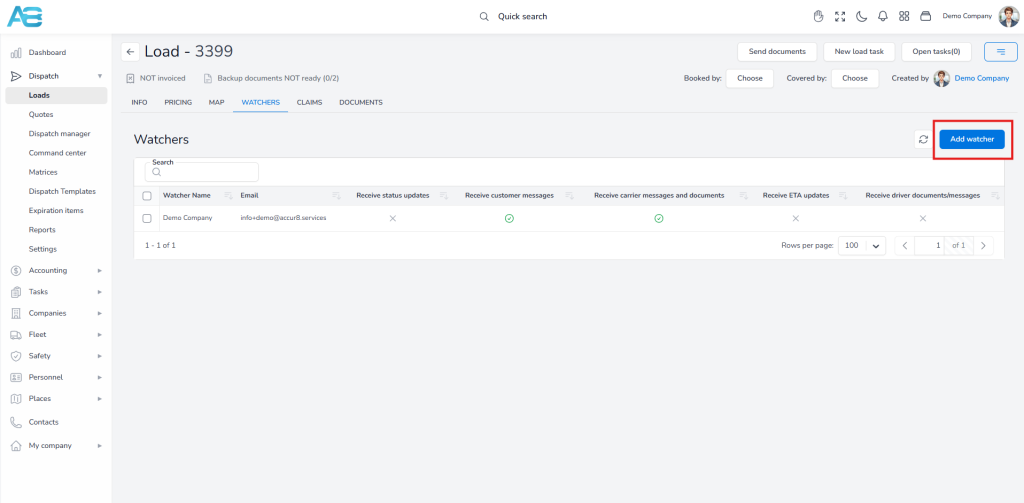Expand the Tasks menu arrow
This screenshot has height=503, width=1024.
tap(99, 292)
